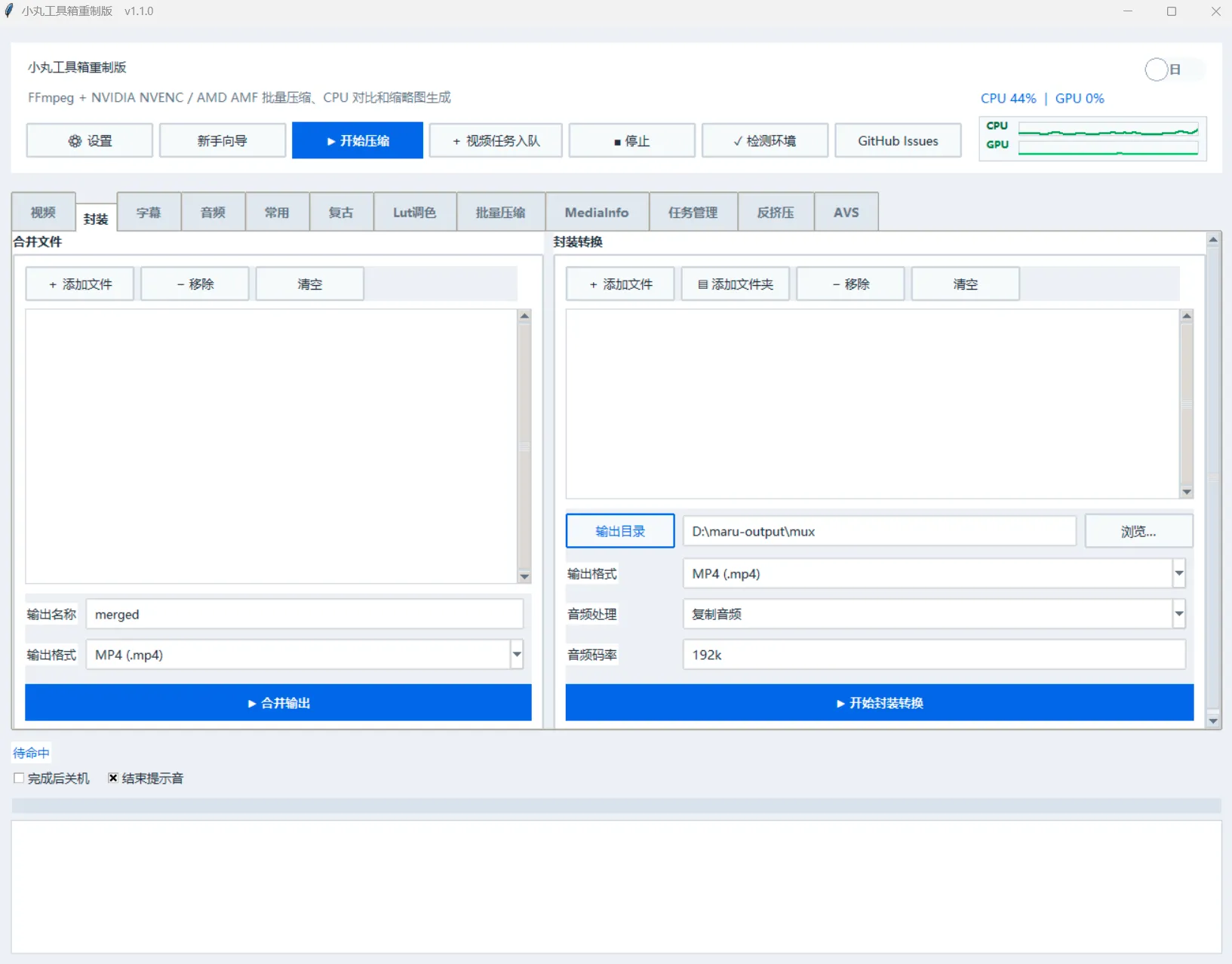
Task: Run the environment check button
Action: pos(764,140)
